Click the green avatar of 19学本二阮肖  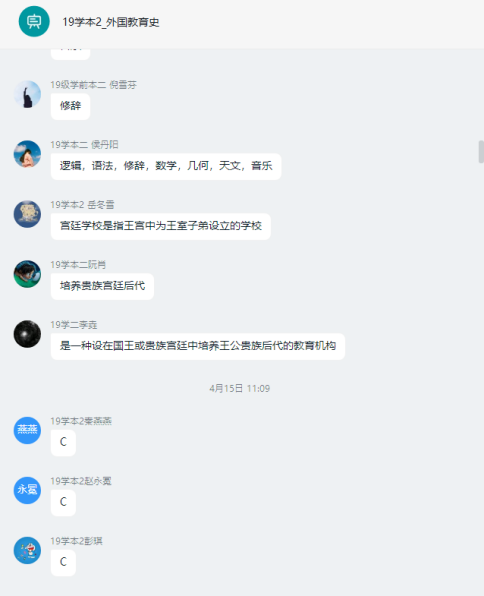[x=27, y=274]
